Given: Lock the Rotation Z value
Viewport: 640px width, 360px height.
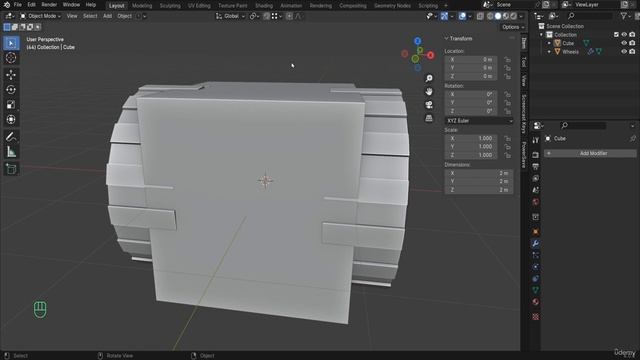Looking at the screenshot, I should coord(507,111).
